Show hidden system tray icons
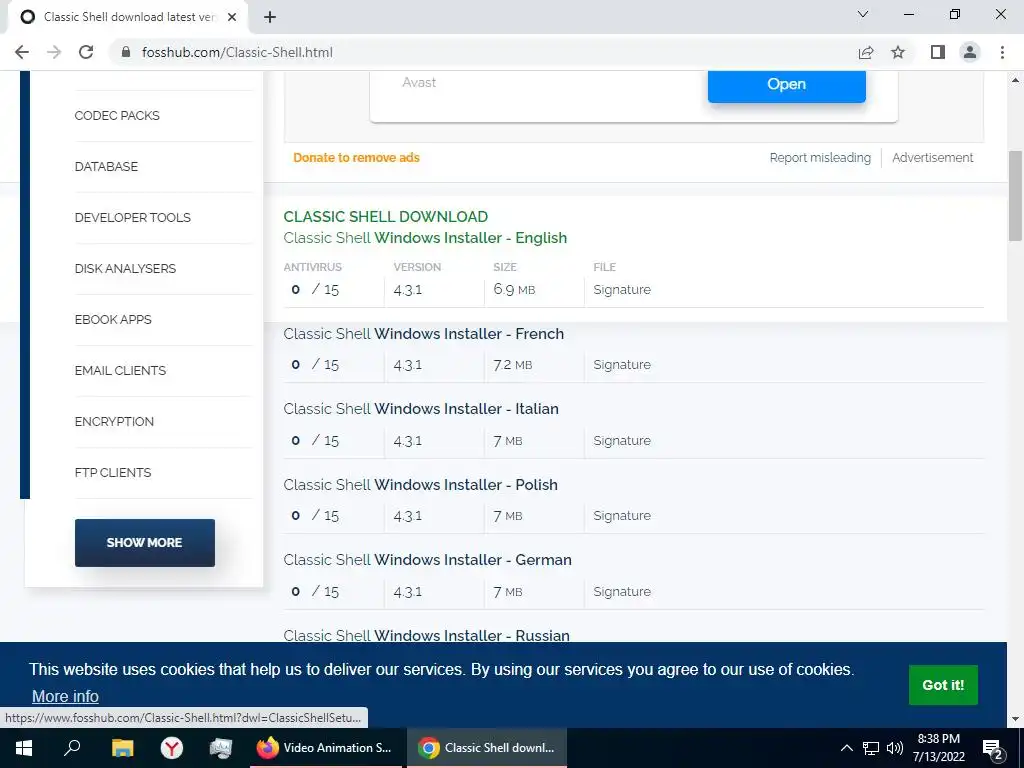The image size is (1024, 768). (x=846, y=748)
